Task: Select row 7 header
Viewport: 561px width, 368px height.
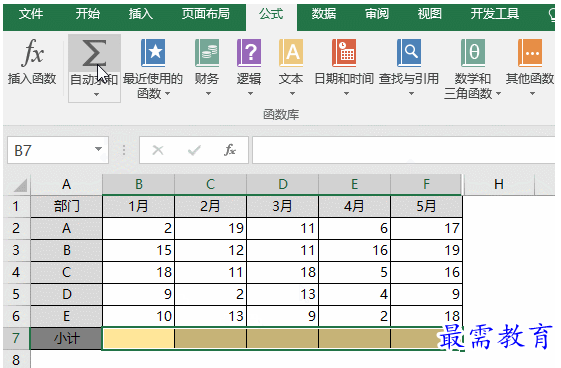Action: coord(16,338)
